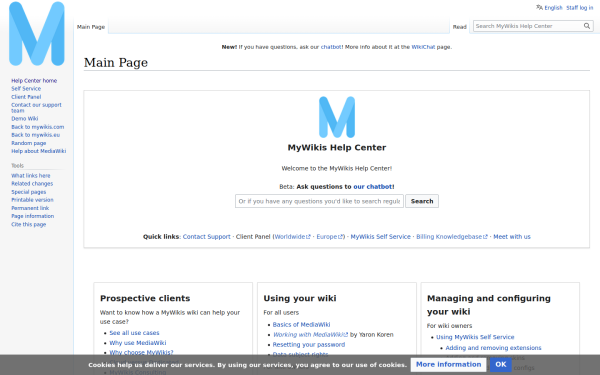Open Billing Knowledgebase link

point(452,237)
